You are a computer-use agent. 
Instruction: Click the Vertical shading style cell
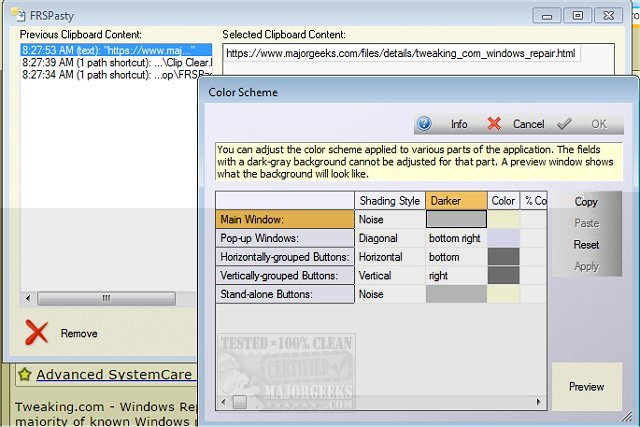pyautogui.click(x=390, y=276)
